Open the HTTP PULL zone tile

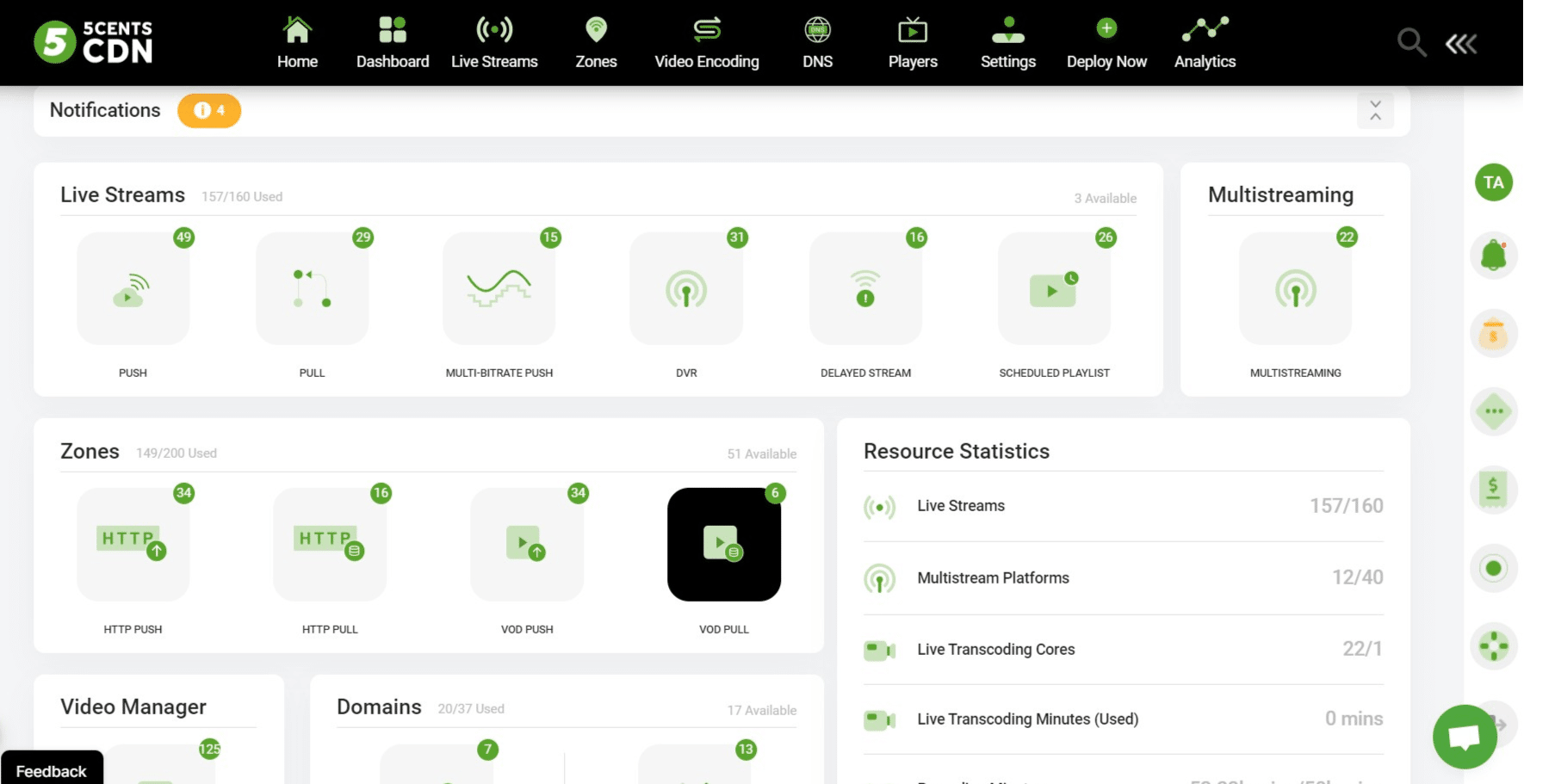click(330, 544)
